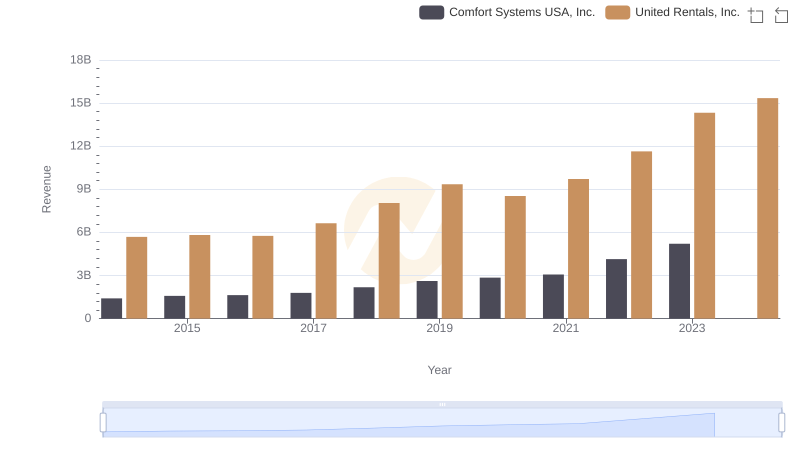The width and height of the screenshot is (800, 461).
Task: Click the 12B y-axis label
Action: (x=81, y=146)
